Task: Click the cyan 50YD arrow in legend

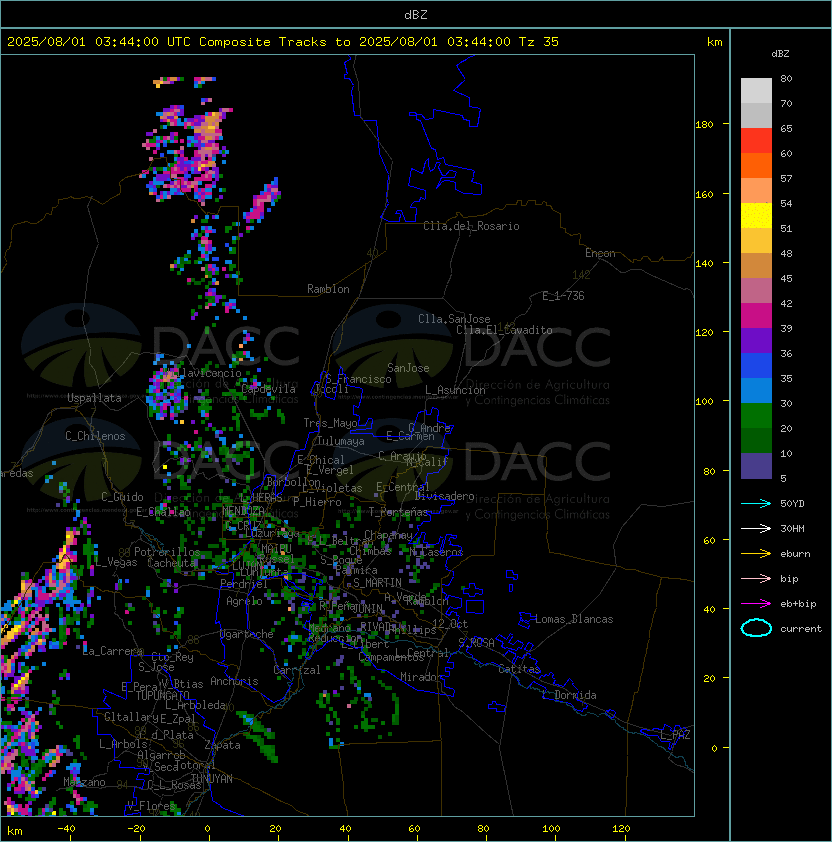Action: (x=756, y=504)
